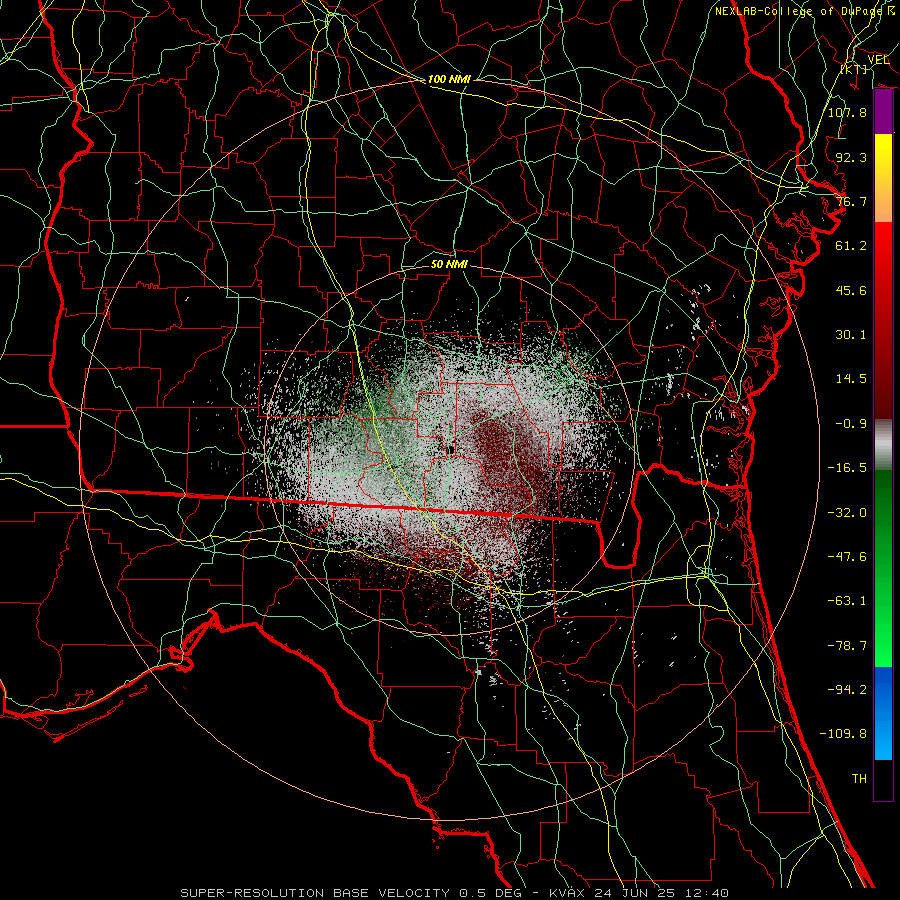Click the [KT] units label

854,69
